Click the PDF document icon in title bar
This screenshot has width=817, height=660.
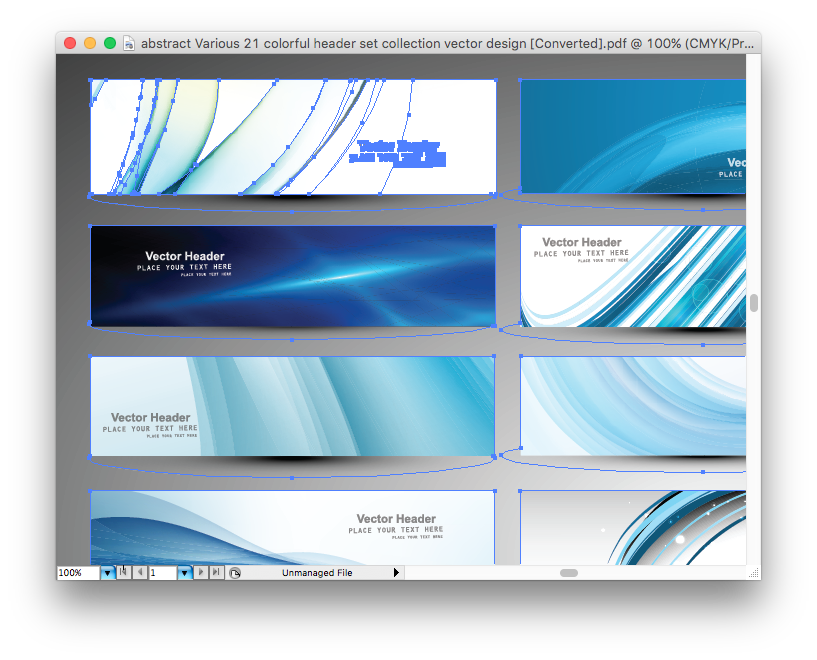point(129,43)
